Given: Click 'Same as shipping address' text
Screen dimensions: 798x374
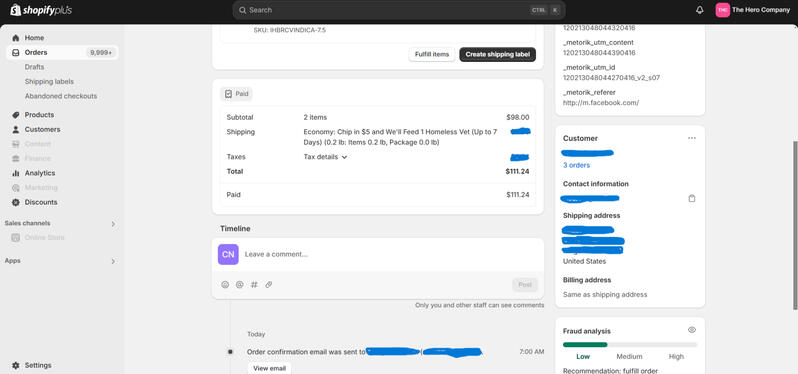Looking at the screenshot, I should [605, 295].
